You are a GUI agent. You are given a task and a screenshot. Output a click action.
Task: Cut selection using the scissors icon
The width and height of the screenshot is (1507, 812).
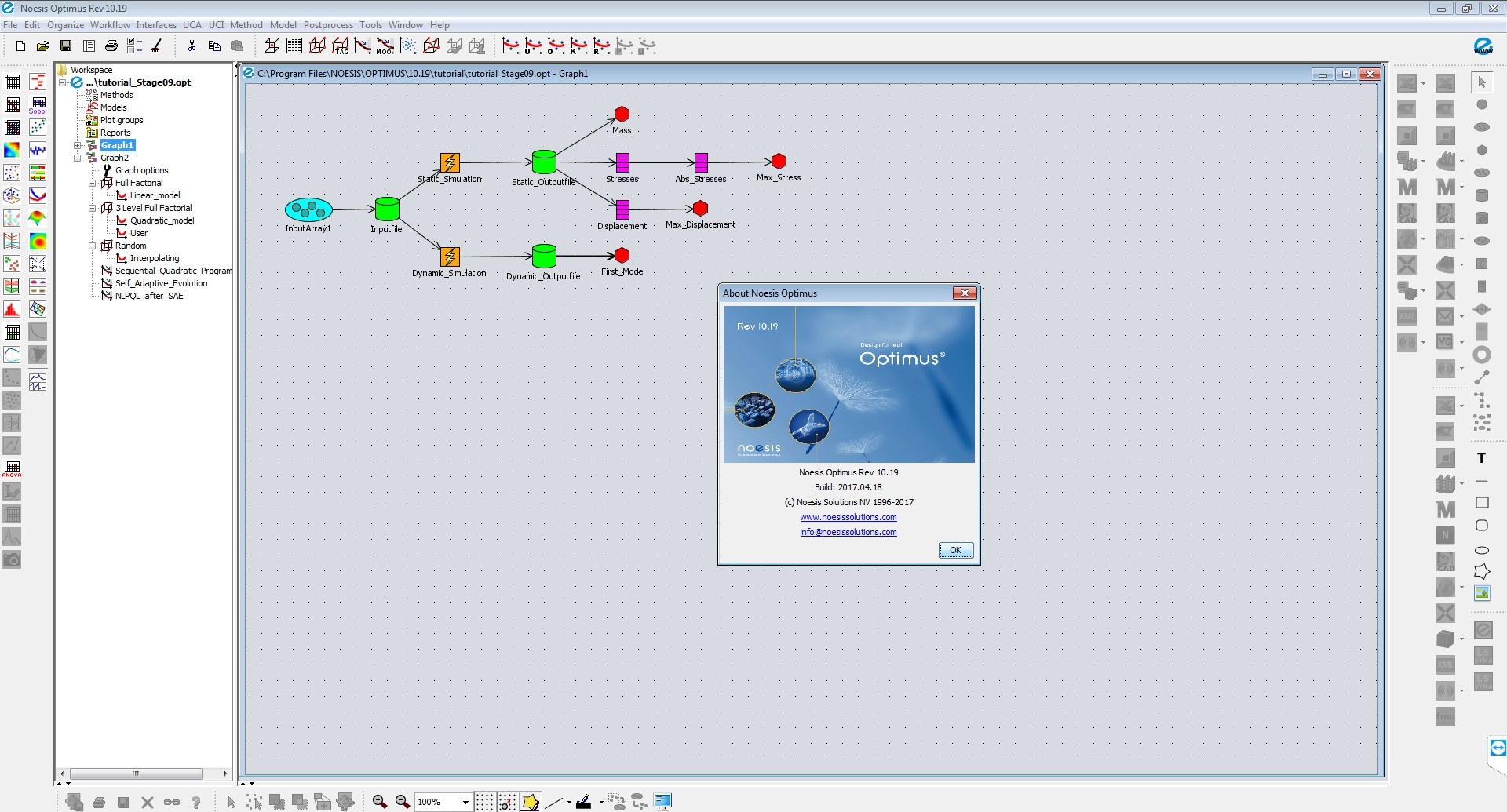[x=192, y=46]
